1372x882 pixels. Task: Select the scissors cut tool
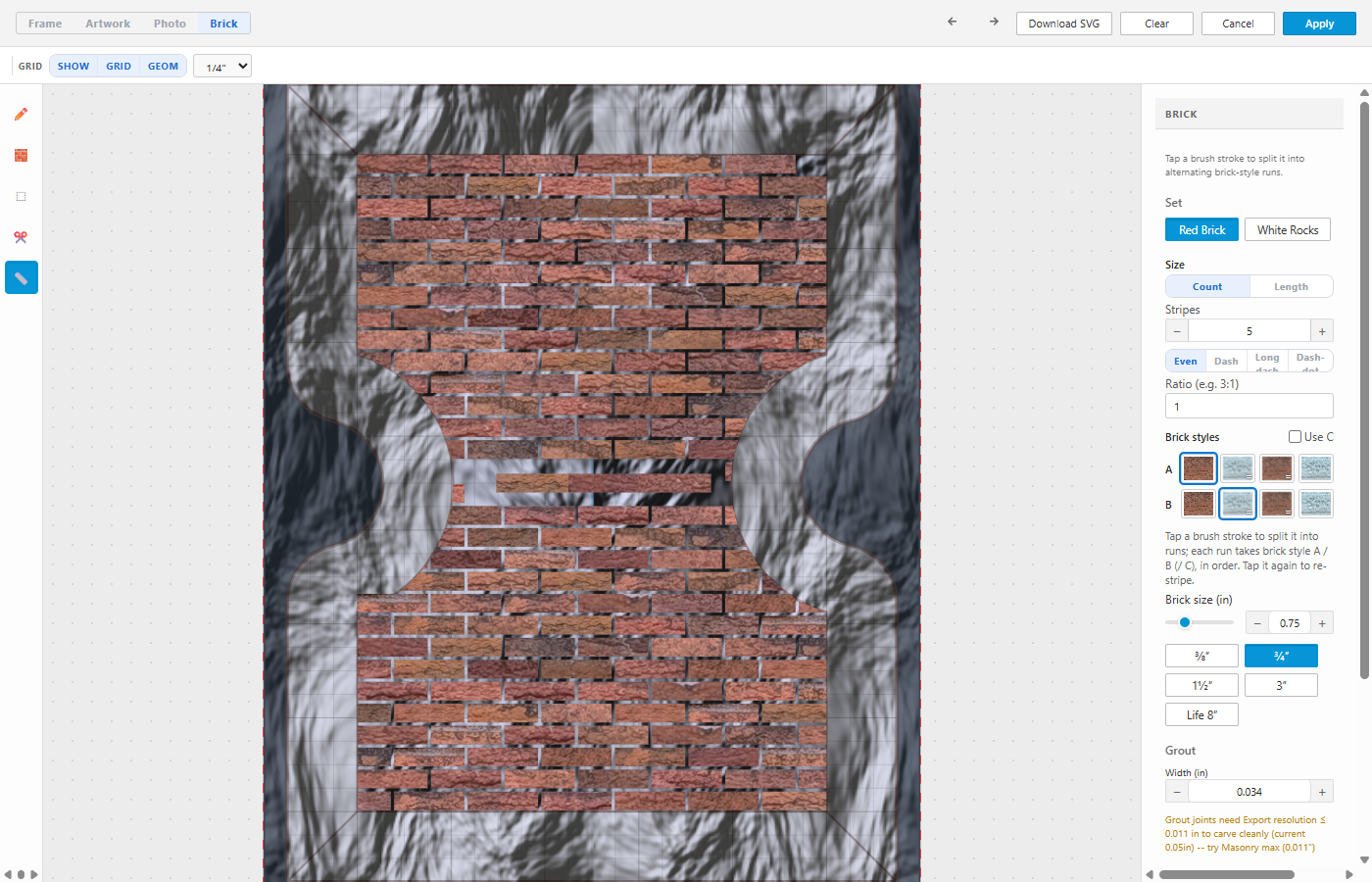[21, 237]
